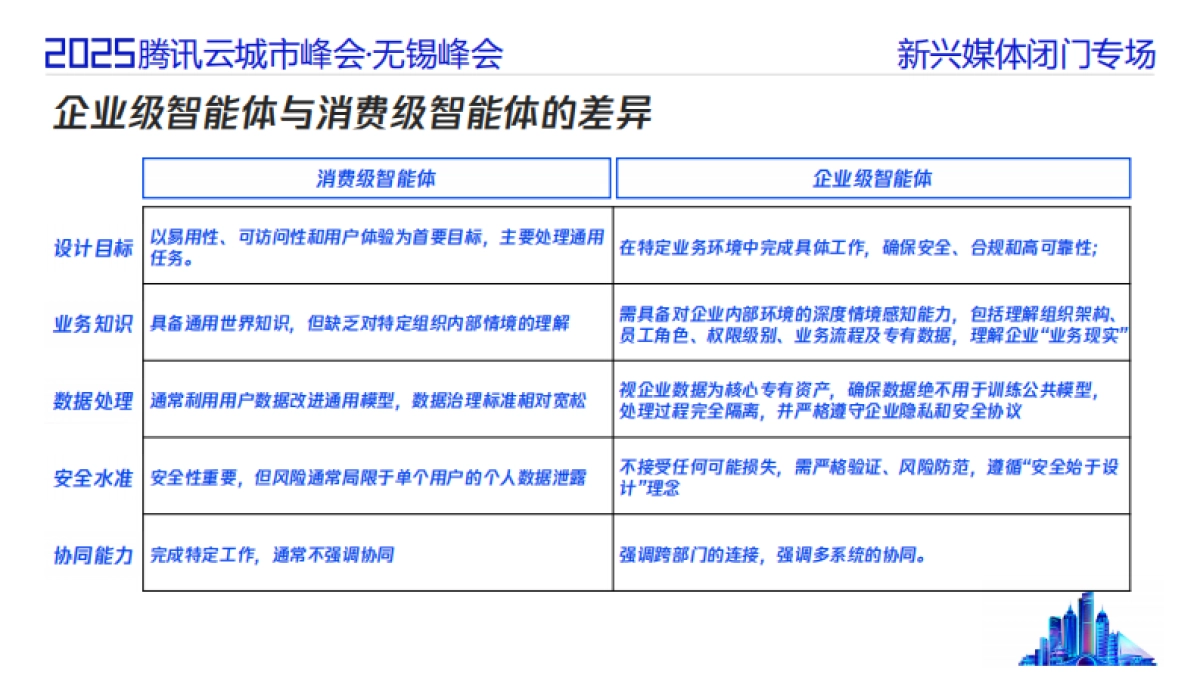1200x675 pixels.
Task: Select the cell about 数据治理标准相对宽松
Action: (x=378, y=398)
